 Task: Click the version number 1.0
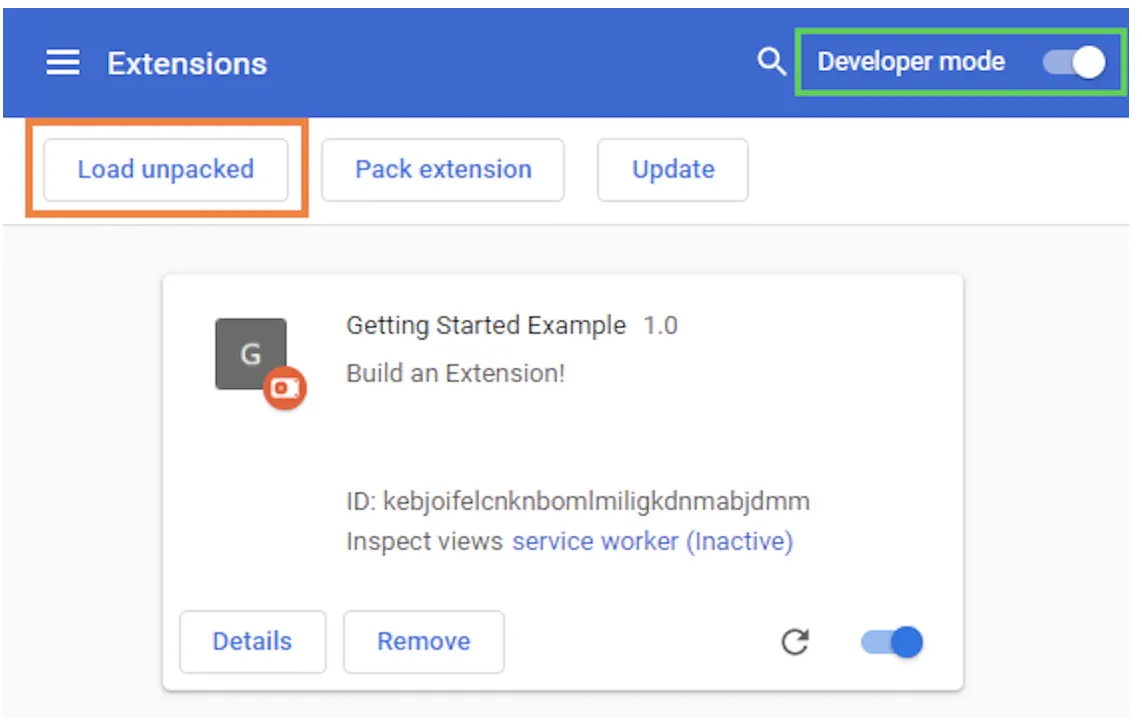click(x=660, y=325)
